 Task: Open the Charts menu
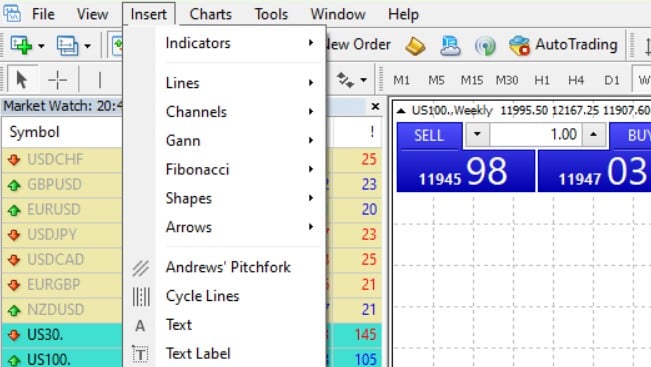pyautogui.click(x=210, y=14)
